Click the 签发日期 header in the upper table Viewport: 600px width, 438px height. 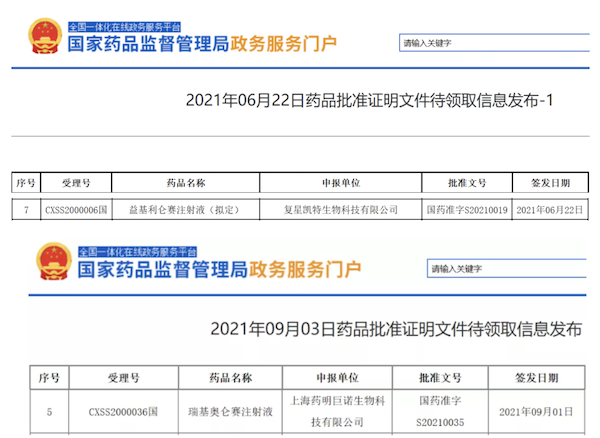pyautogui.click(x=550, y=183)
